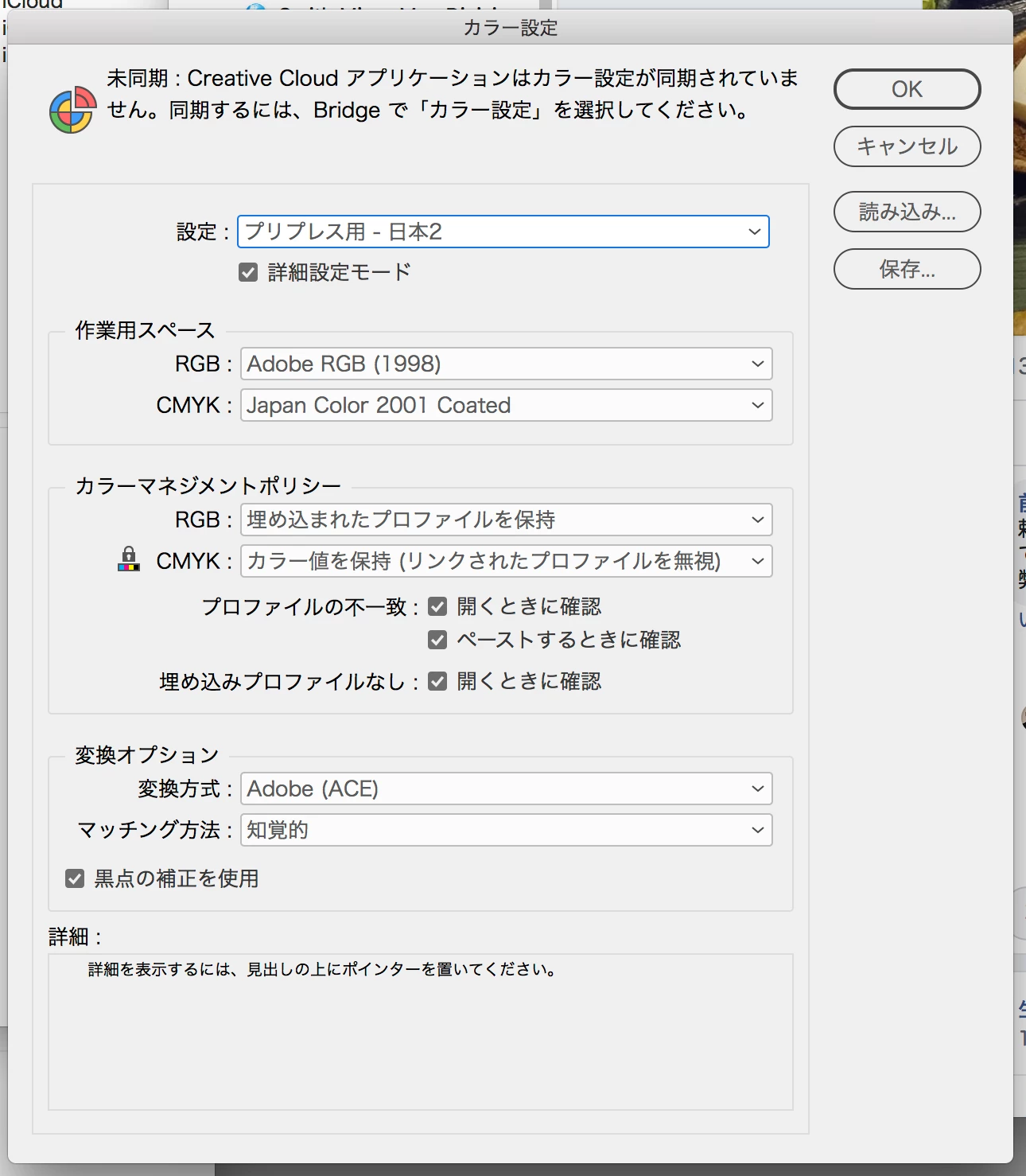Click the プロファイルの不一致 label
Screen dimensions: 1026x1176
[x=310, y=607]
